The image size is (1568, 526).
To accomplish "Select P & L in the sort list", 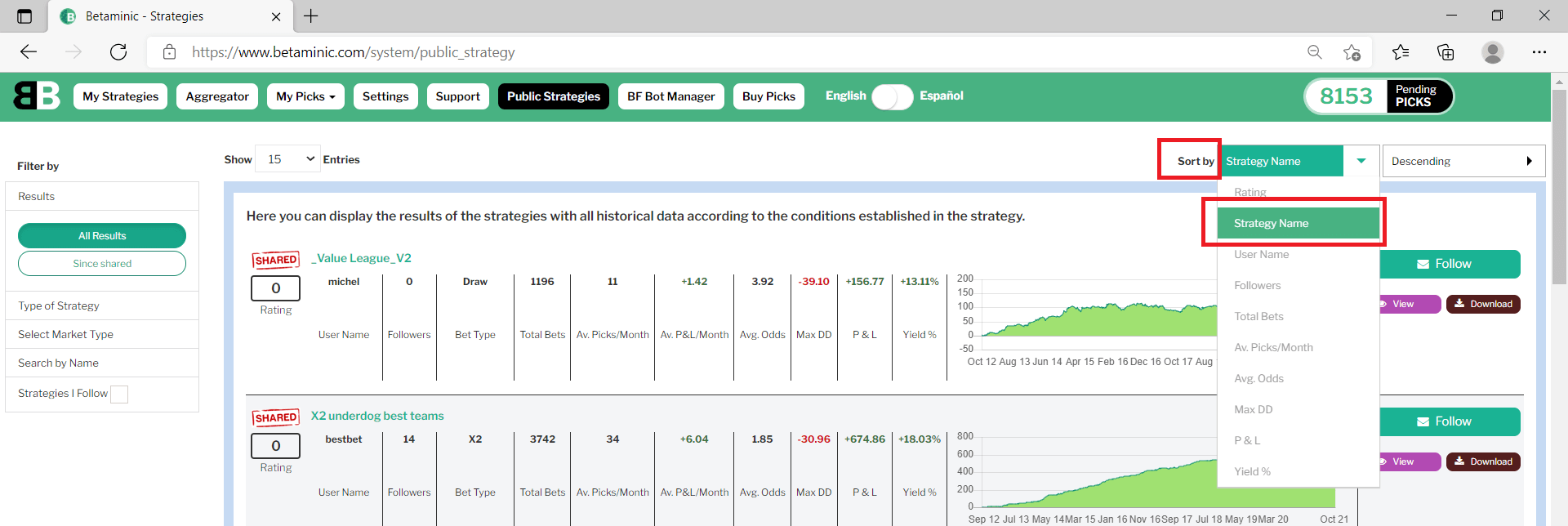I will [x=1298, y=440].
